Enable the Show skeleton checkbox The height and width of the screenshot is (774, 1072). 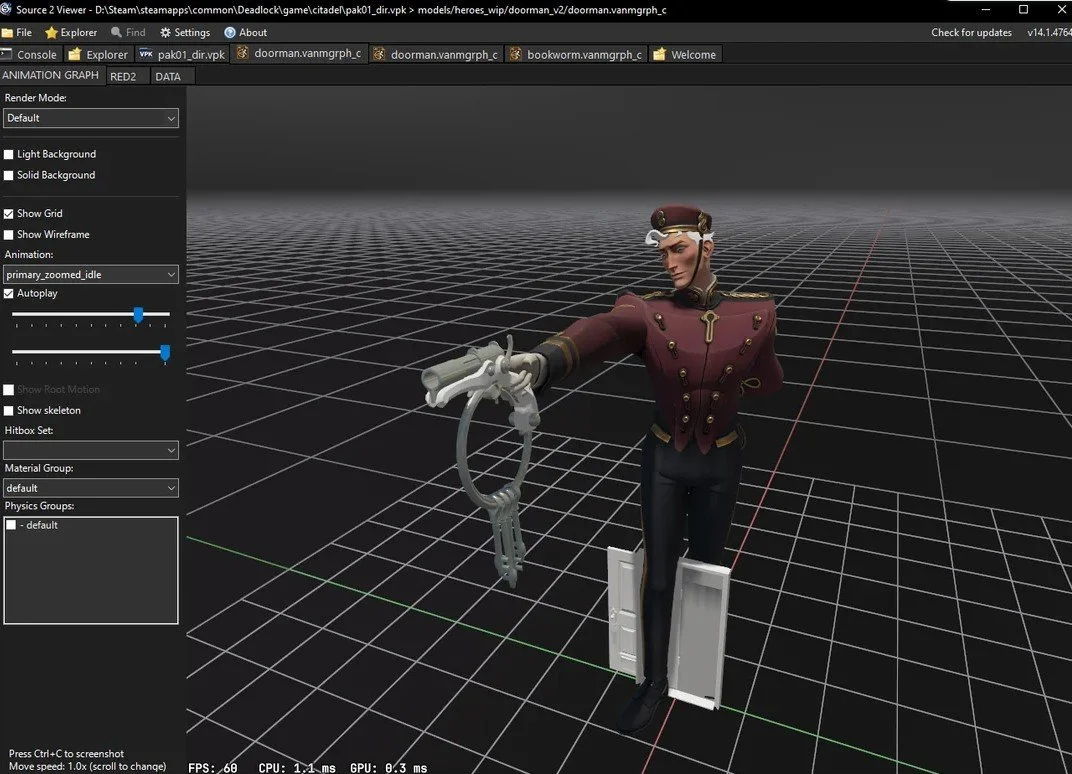click(x=9, y=411)
